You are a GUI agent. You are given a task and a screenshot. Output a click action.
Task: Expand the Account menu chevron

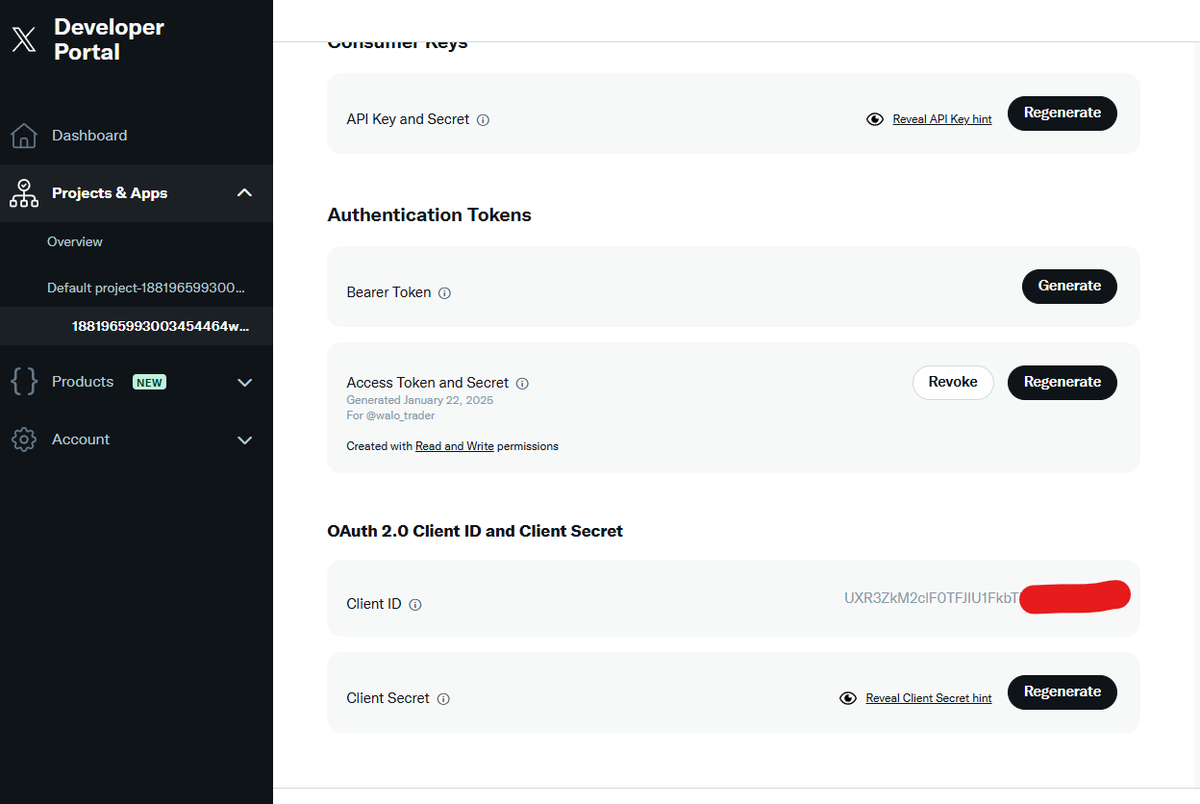click(244, 440)
